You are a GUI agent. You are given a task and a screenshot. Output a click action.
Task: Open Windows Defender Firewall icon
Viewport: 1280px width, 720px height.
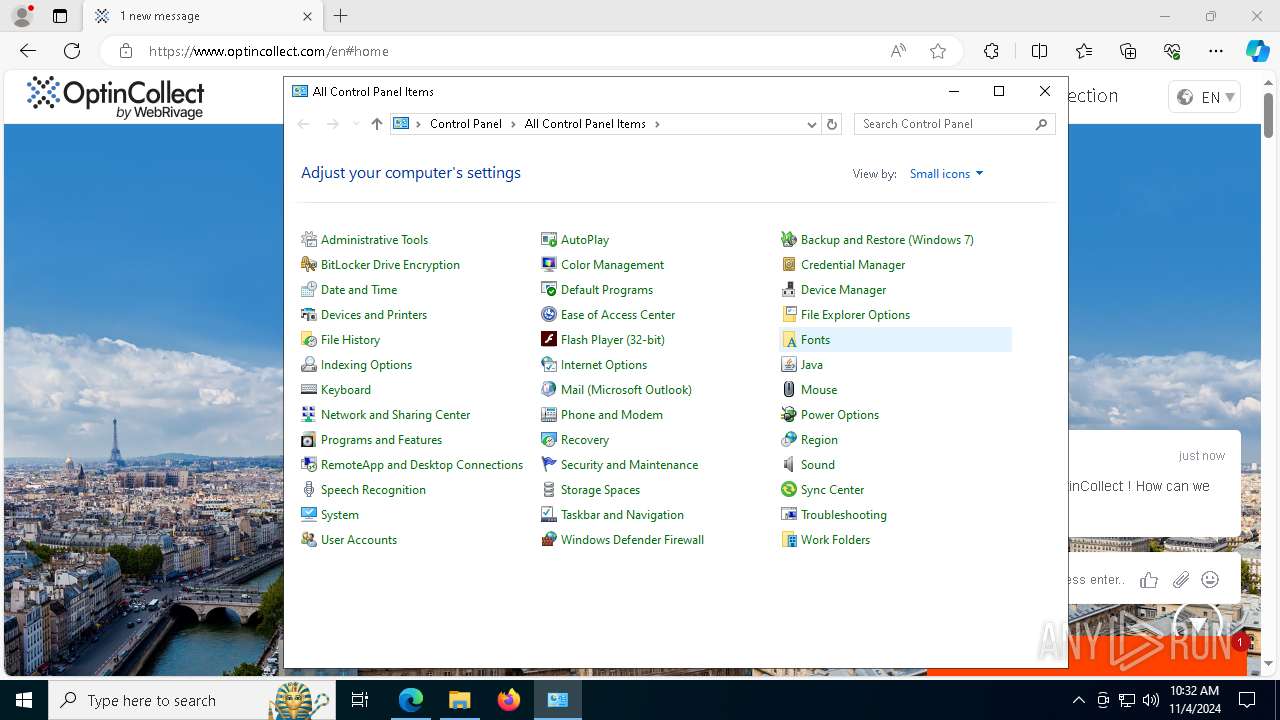coord(549,540)
